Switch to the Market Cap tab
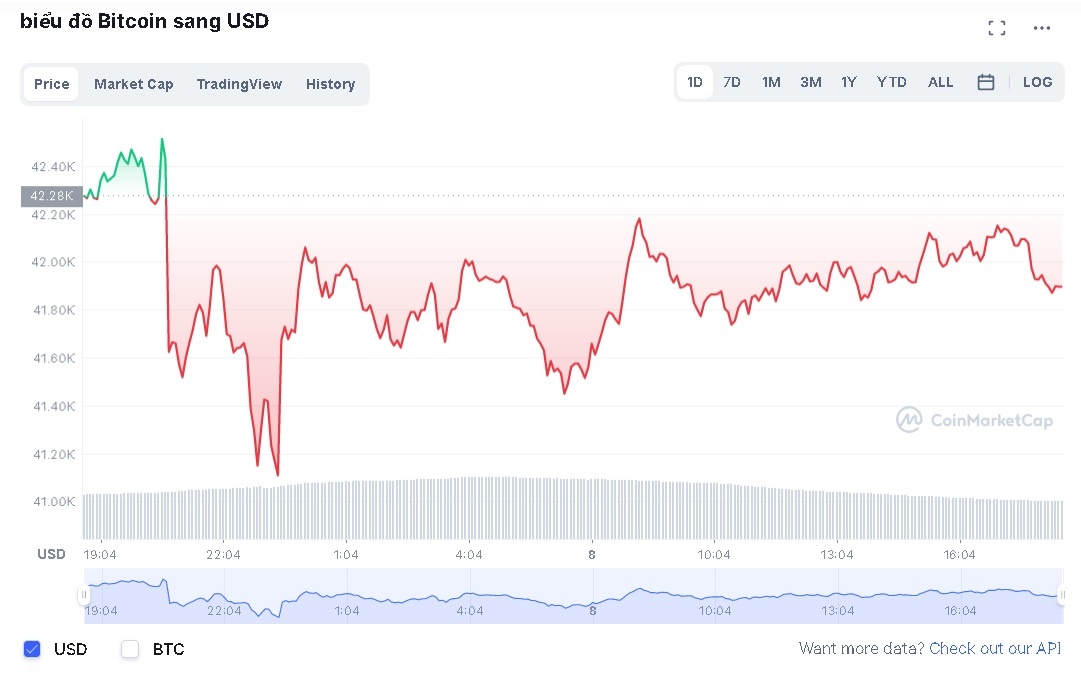1081x681 pixels. [x=133, y=84]
